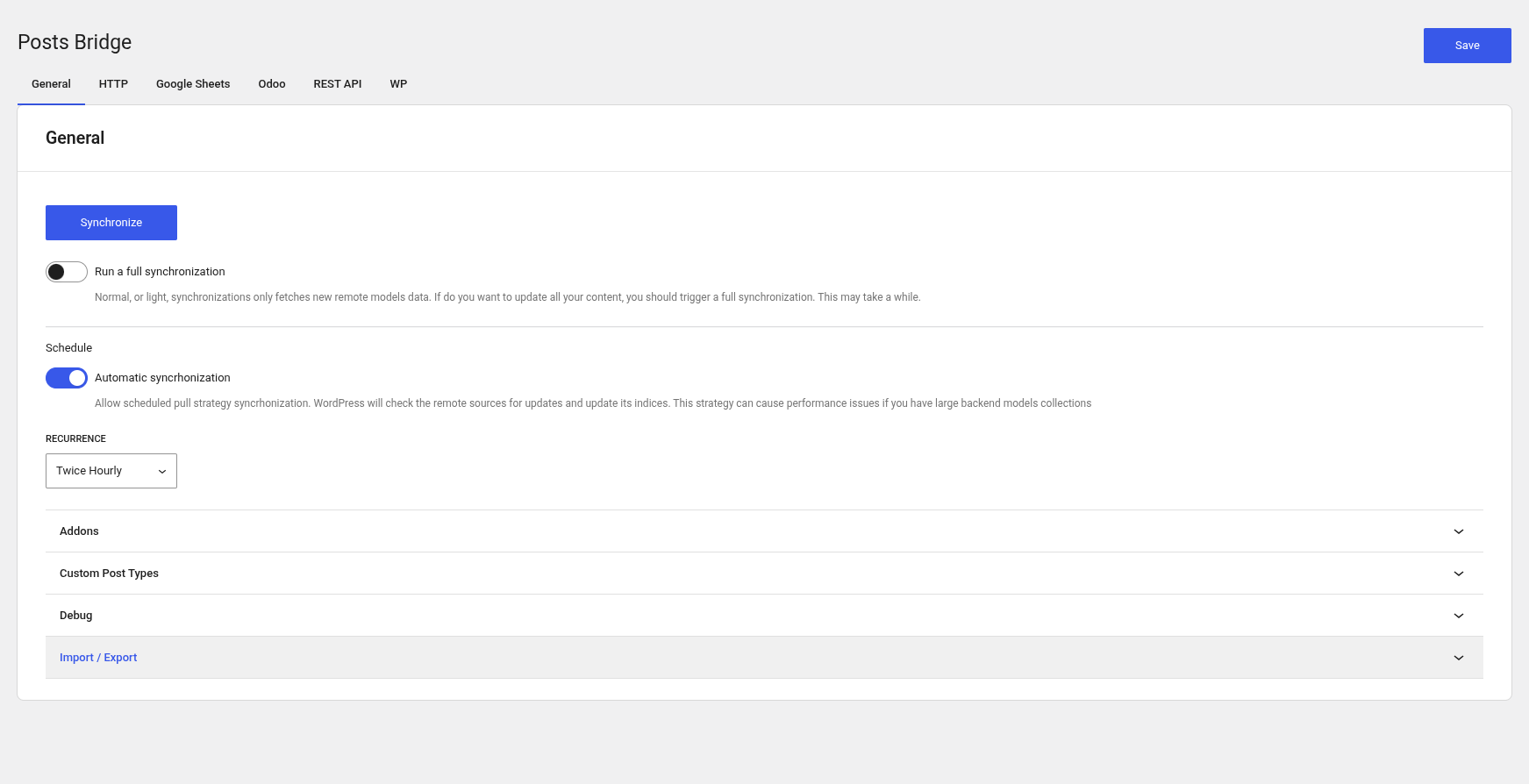Image resolution: width=1529 pixels, height=784 pixels.
Task: Expand the Addons section
Action: pyautogui.click(x=80, y=531)
